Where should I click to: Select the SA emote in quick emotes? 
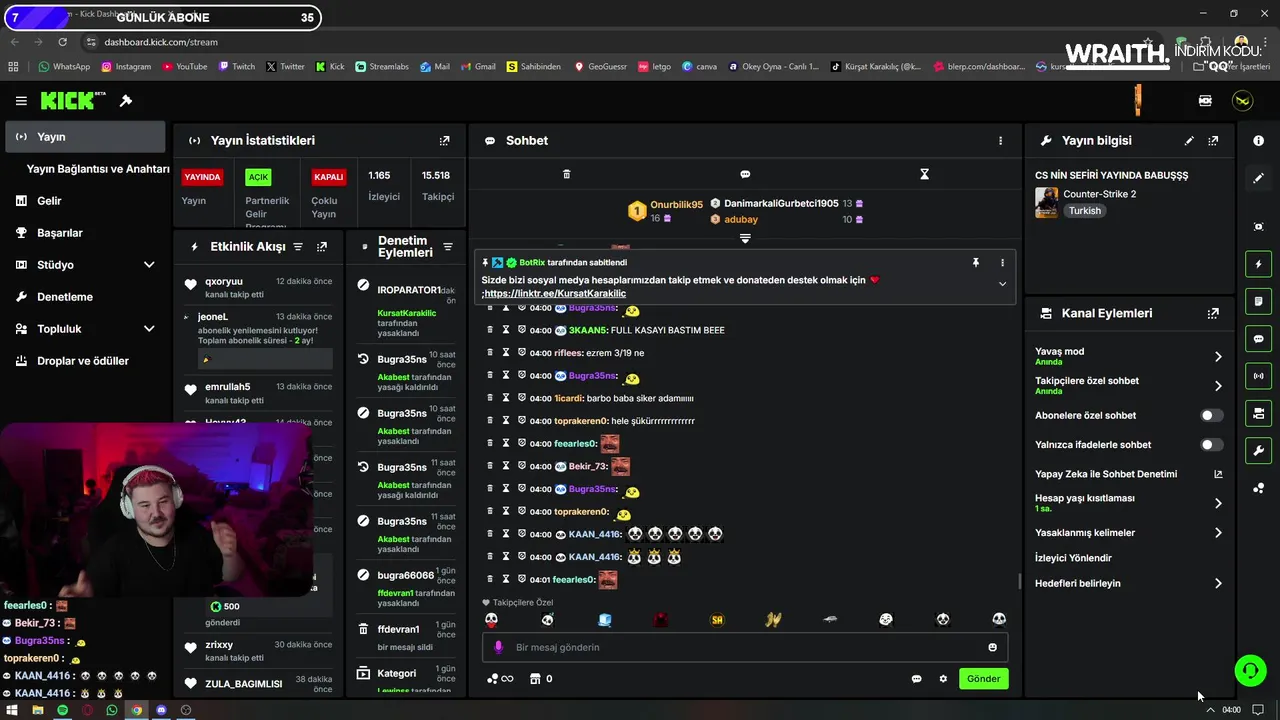[717, 620]
